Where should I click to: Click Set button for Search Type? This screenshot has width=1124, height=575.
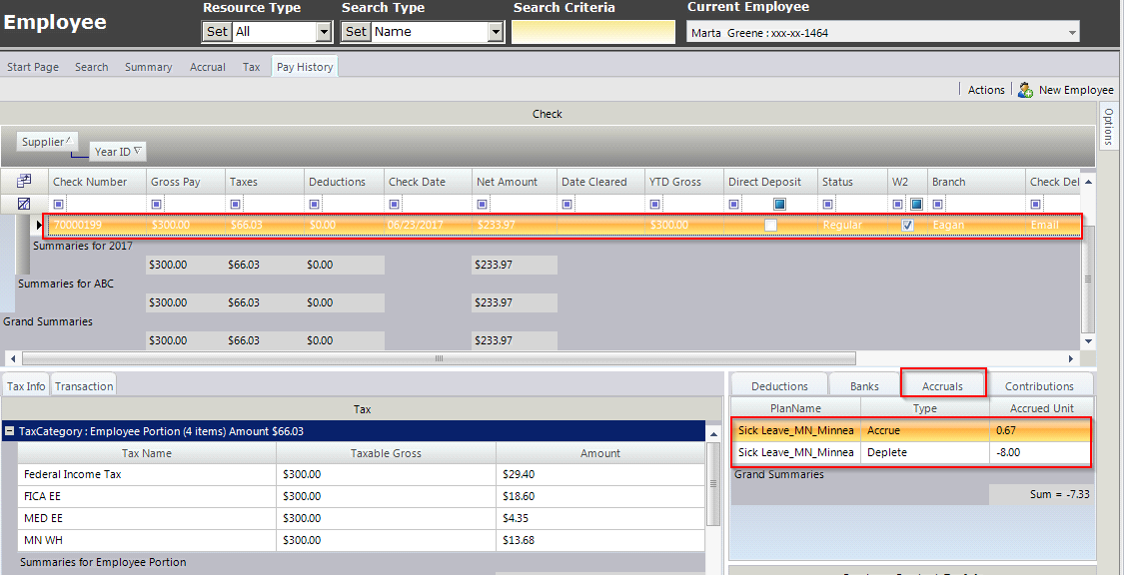[356, 32]
